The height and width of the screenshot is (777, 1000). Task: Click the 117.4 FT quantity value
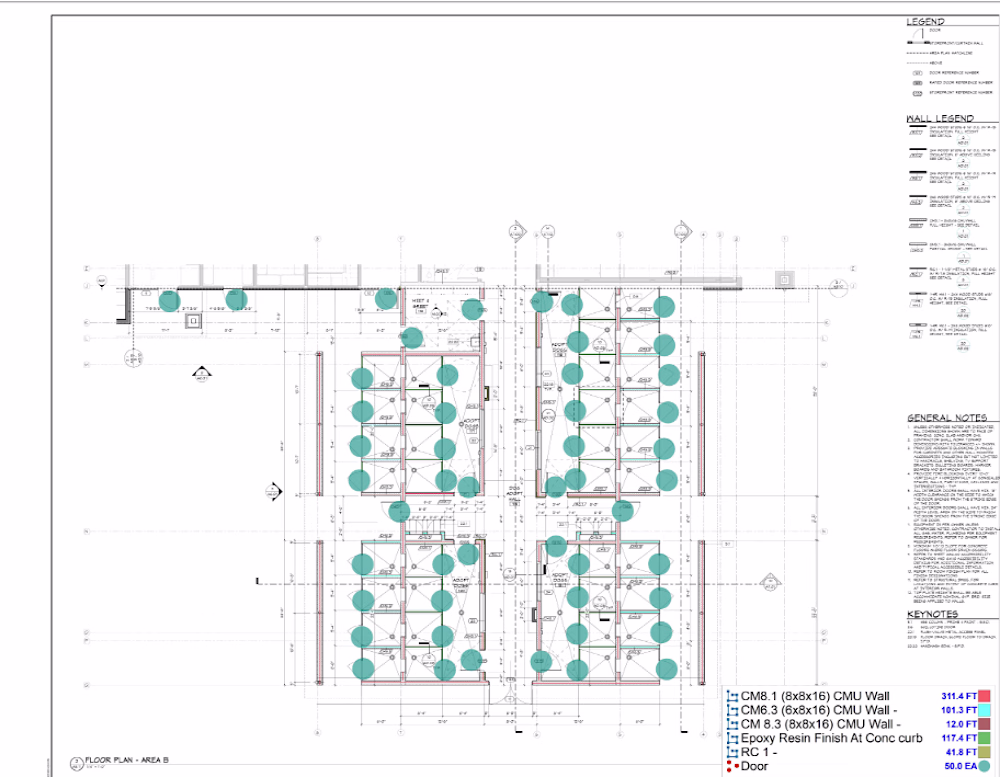click(x=959, y=739)
